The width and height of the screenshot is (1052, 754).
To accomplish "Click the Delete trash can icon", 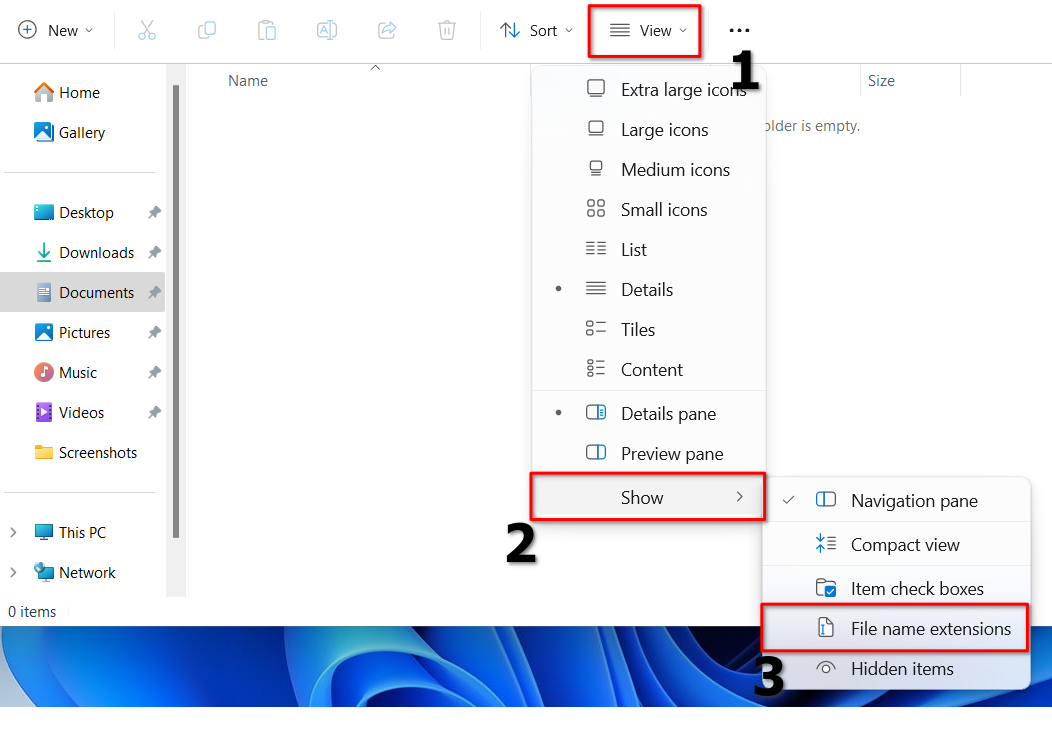I will tap(447, 30).
